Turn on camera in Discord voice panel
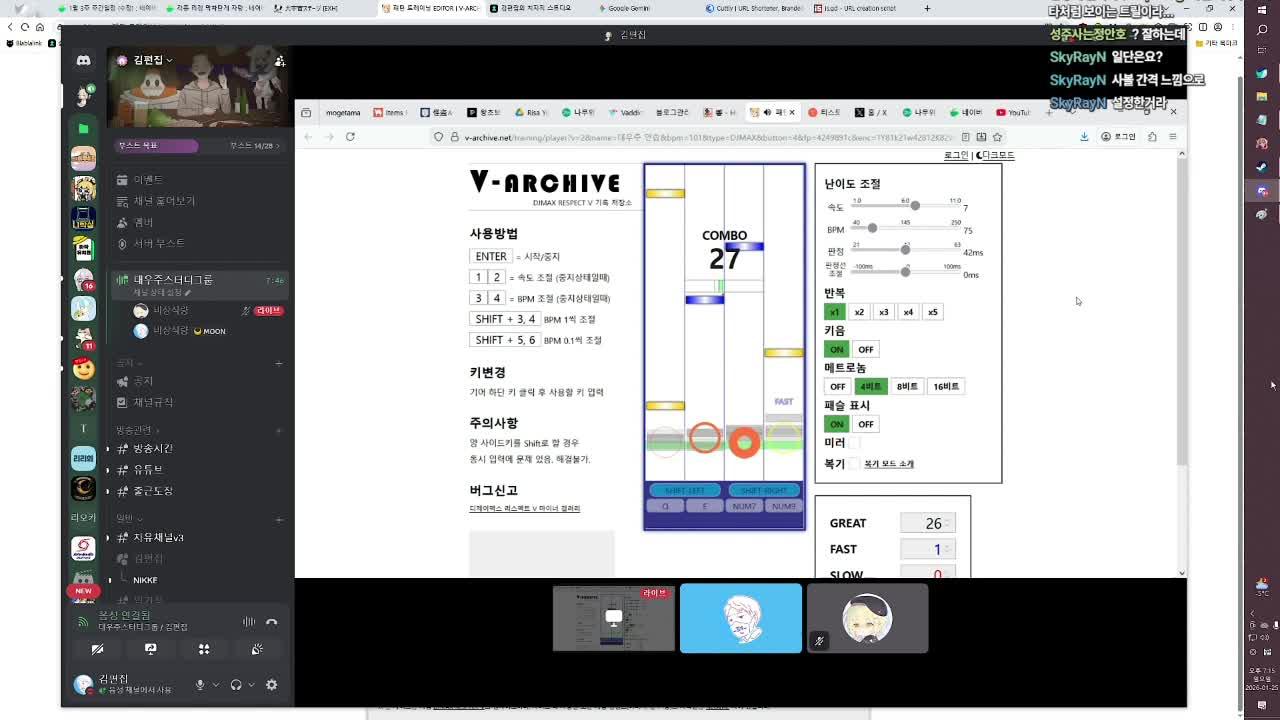Viewport: 1280px width, 720px height. pyautogui.click(x=97, y=648)
